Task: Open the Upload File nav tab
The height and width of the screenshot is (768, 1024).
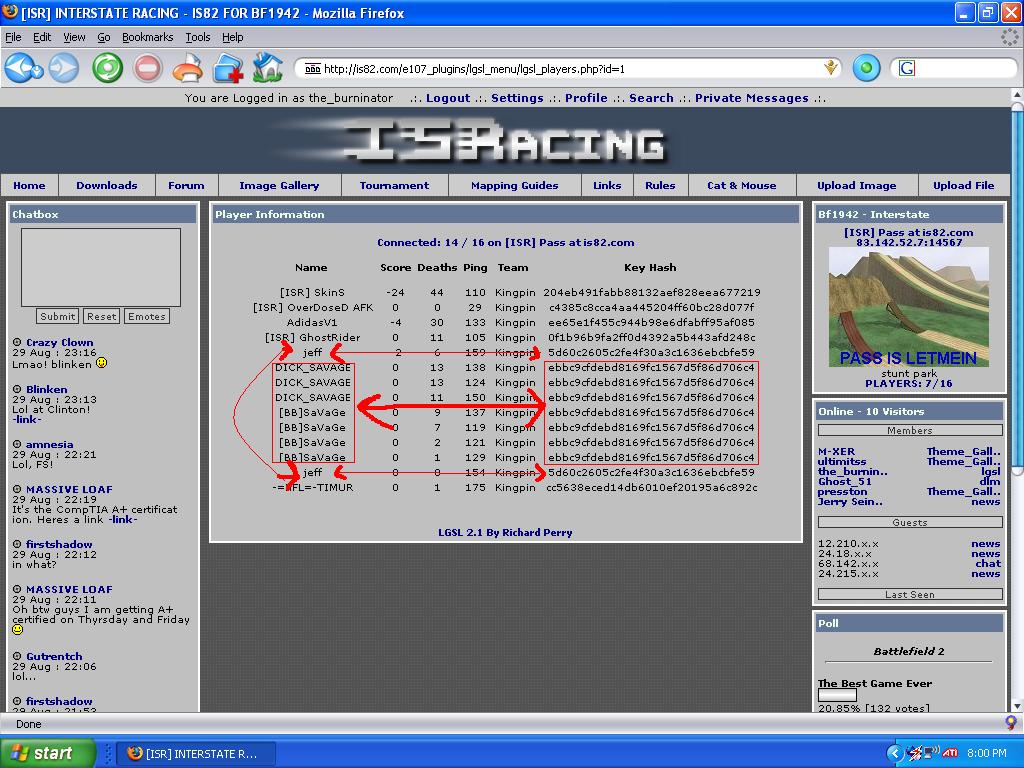Action: 963,185
